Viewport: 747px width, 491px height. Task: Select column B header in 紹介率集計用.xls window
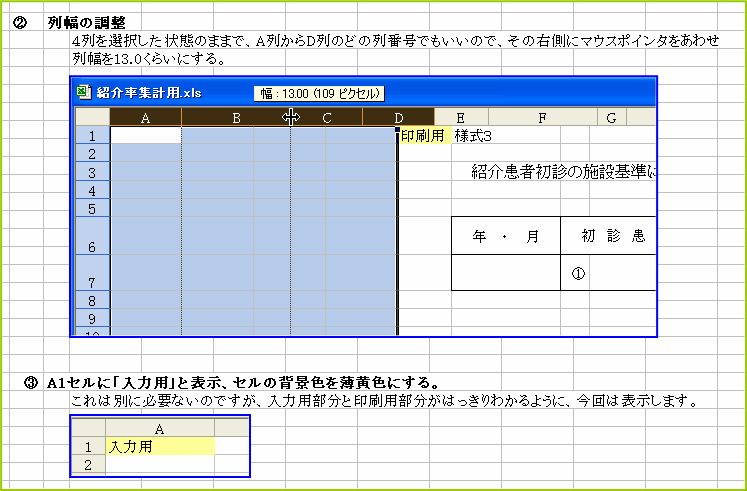236,117
